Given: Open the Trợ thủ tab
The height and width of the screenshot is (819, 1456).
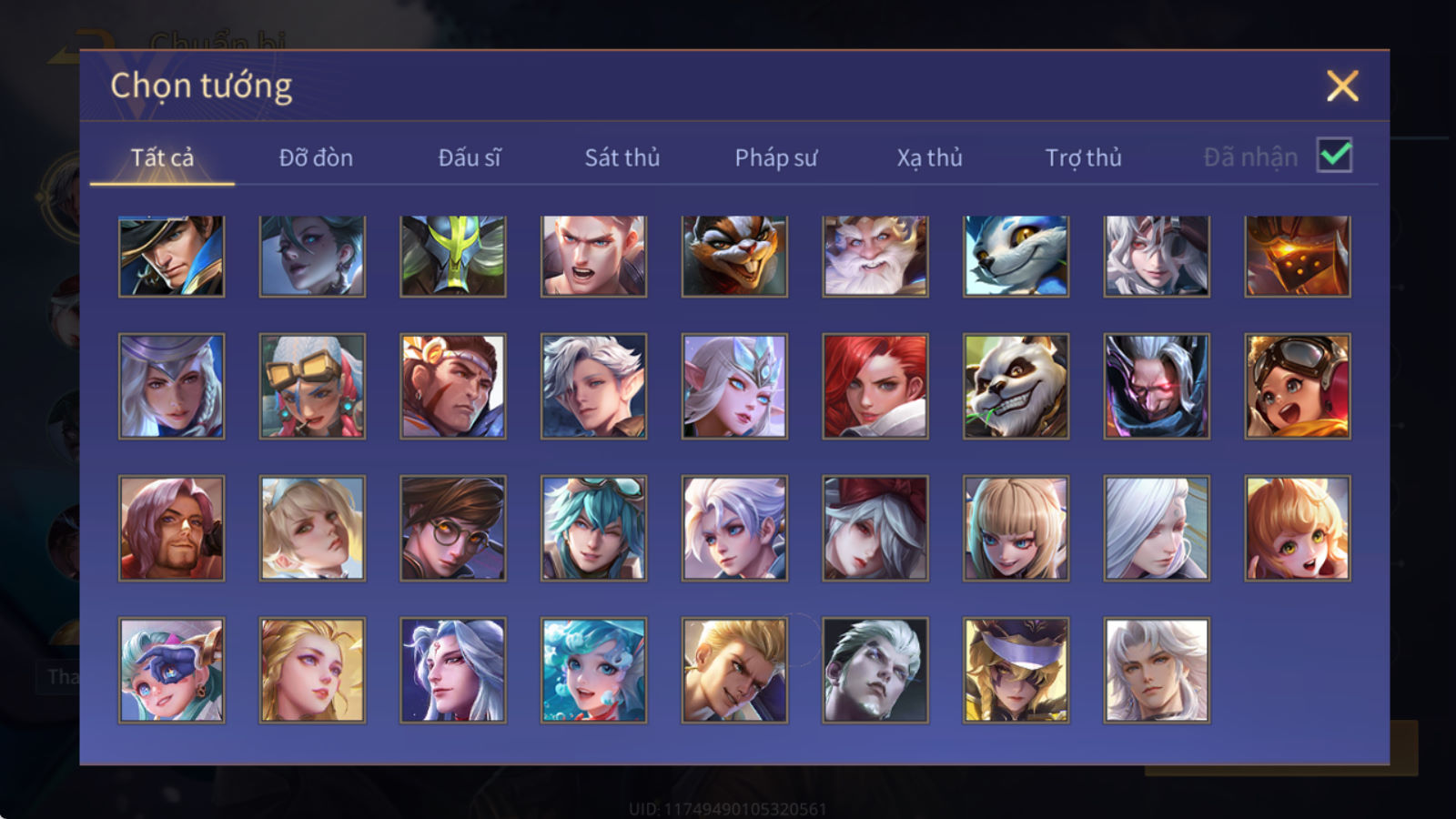Looking at the screenshot, I should tap(1083, 157).
